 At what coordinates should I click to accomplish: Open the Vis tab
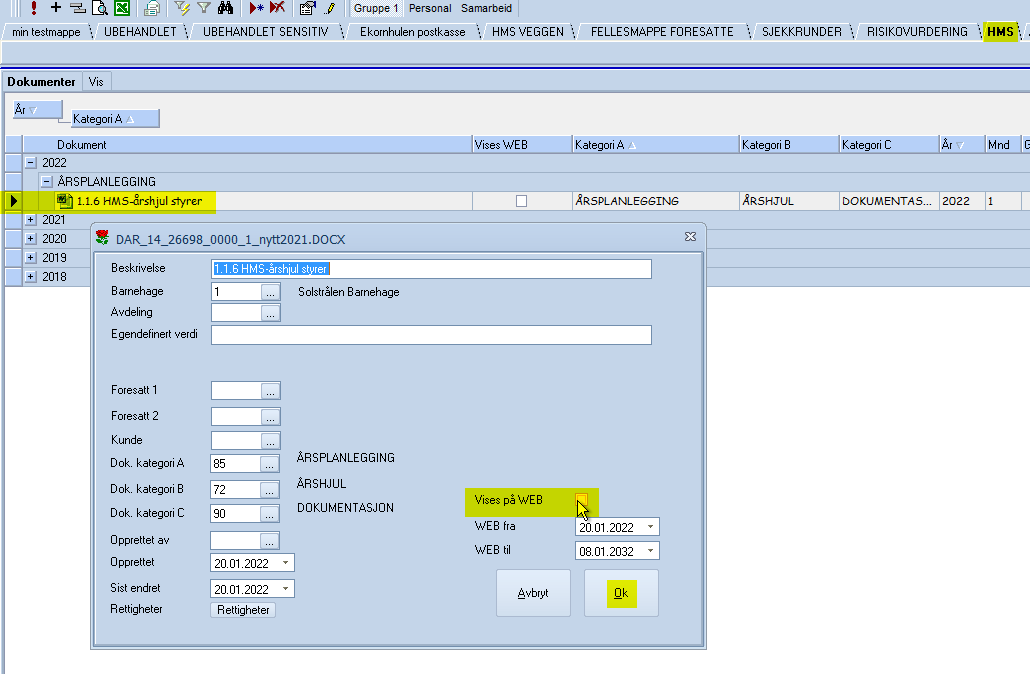[x=96, y=81]
